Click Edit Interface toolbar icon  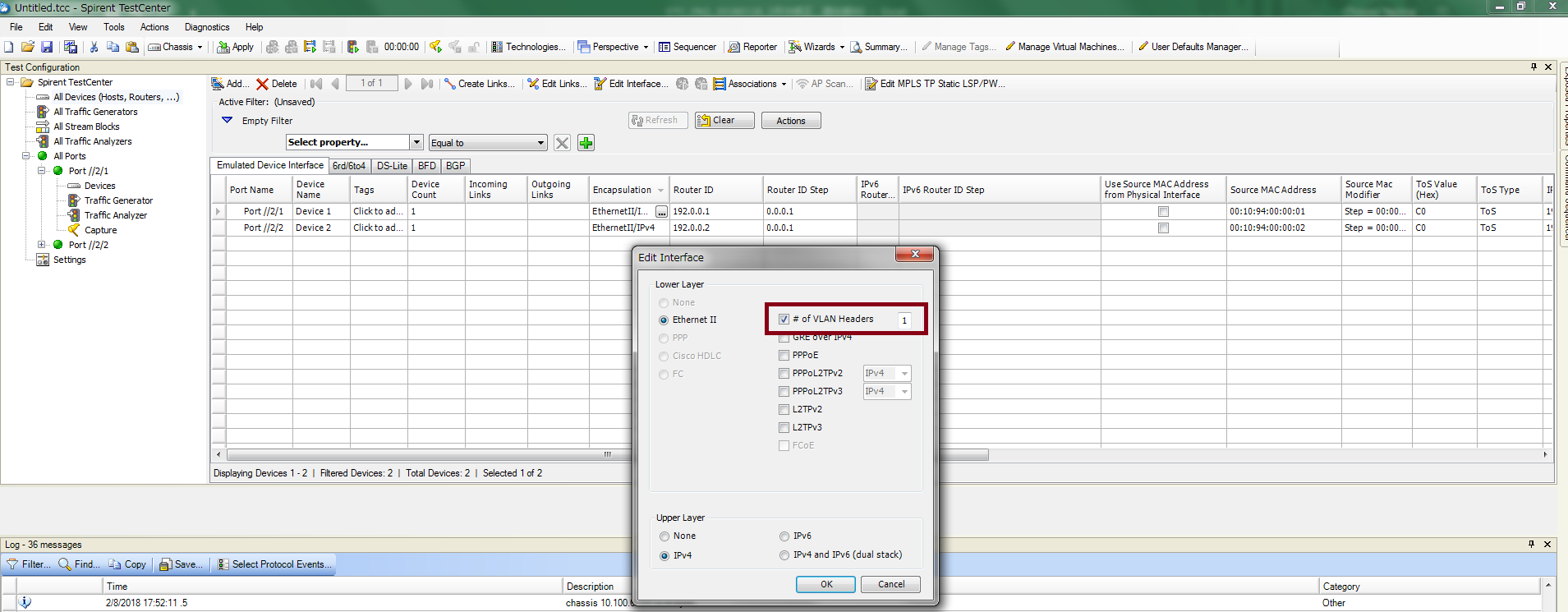[600, 84]
